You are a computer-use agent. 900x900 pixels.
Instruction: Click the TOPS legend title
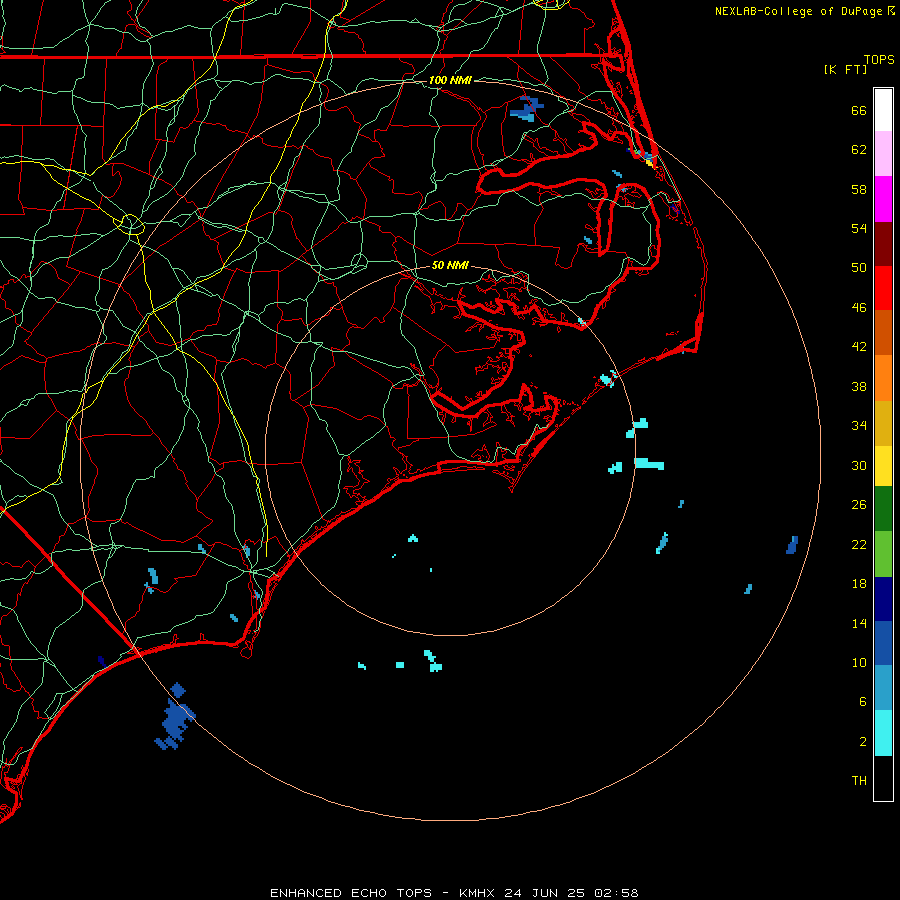[879, 60]
